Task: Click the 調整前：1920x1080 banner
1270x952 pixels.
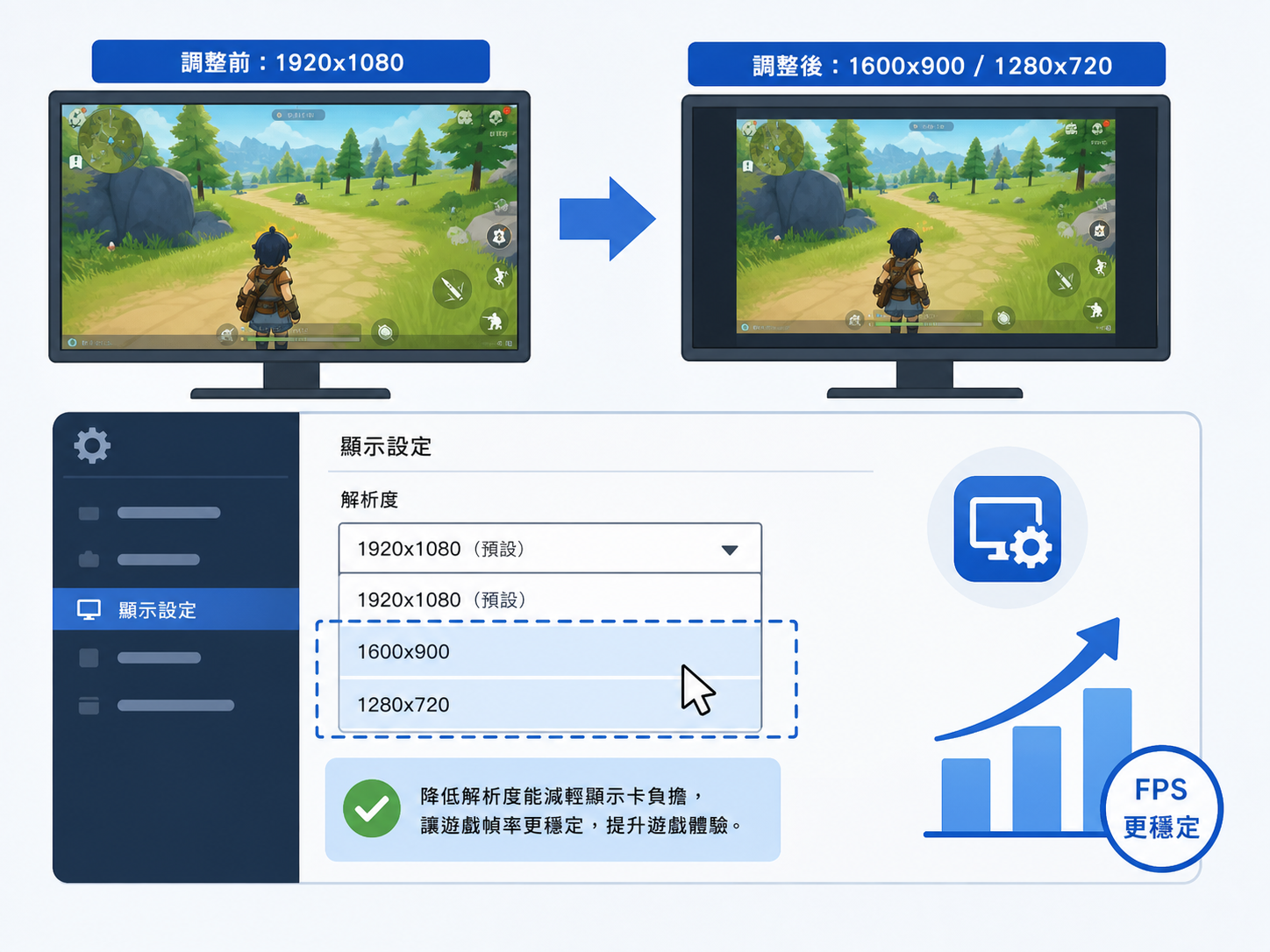Action: click(290, 61)
